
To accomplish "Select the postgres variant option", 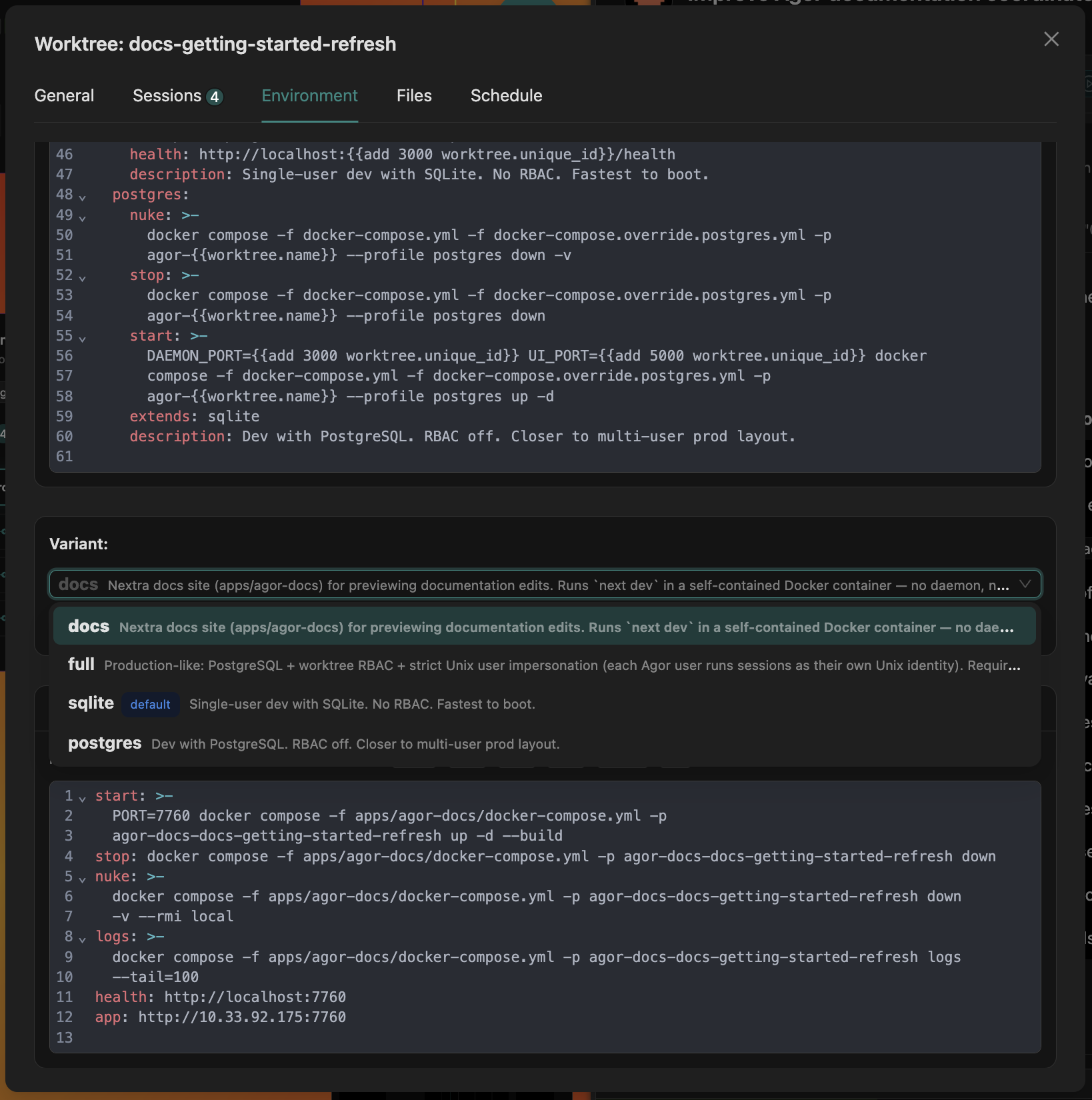I will [x=545, y=743].
